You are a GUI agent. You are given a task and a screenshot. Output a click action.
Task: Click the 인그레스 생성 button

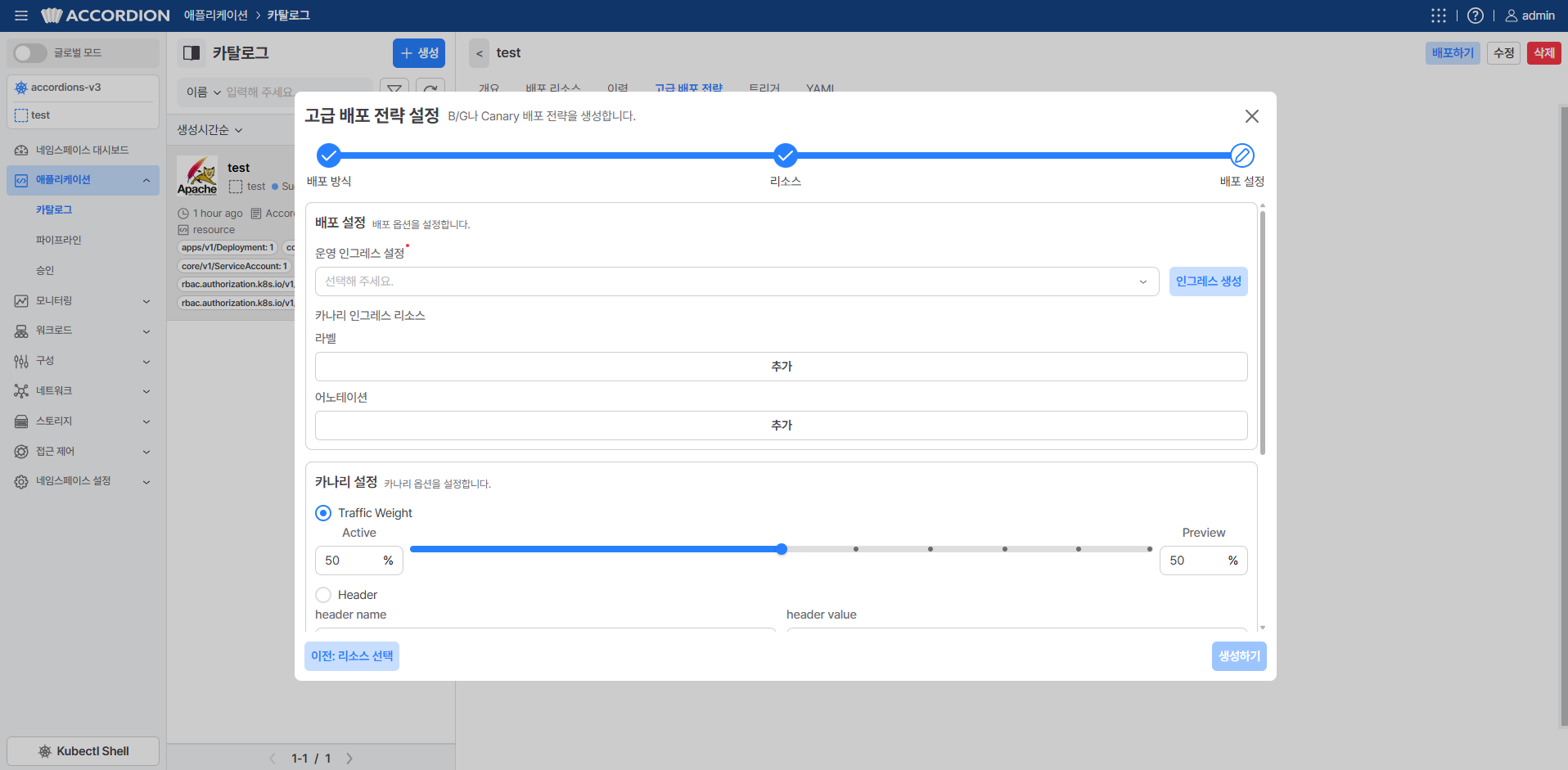point(1209,281)
